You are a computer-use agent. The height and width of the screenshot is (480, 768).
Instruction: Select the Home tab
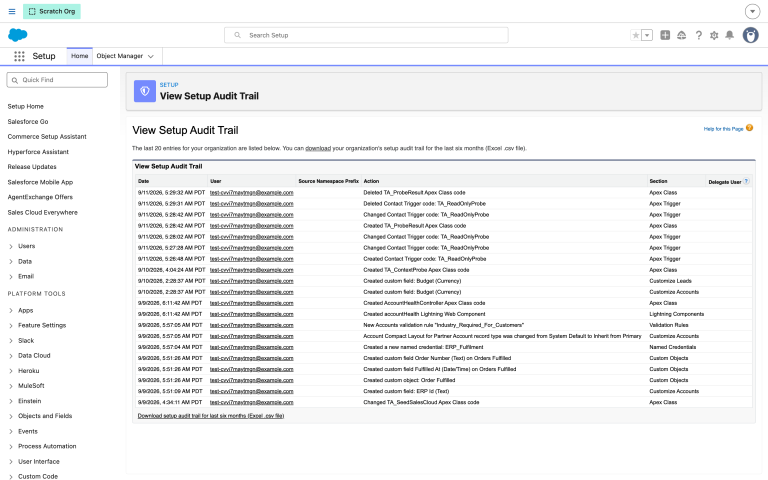(79, 56)
